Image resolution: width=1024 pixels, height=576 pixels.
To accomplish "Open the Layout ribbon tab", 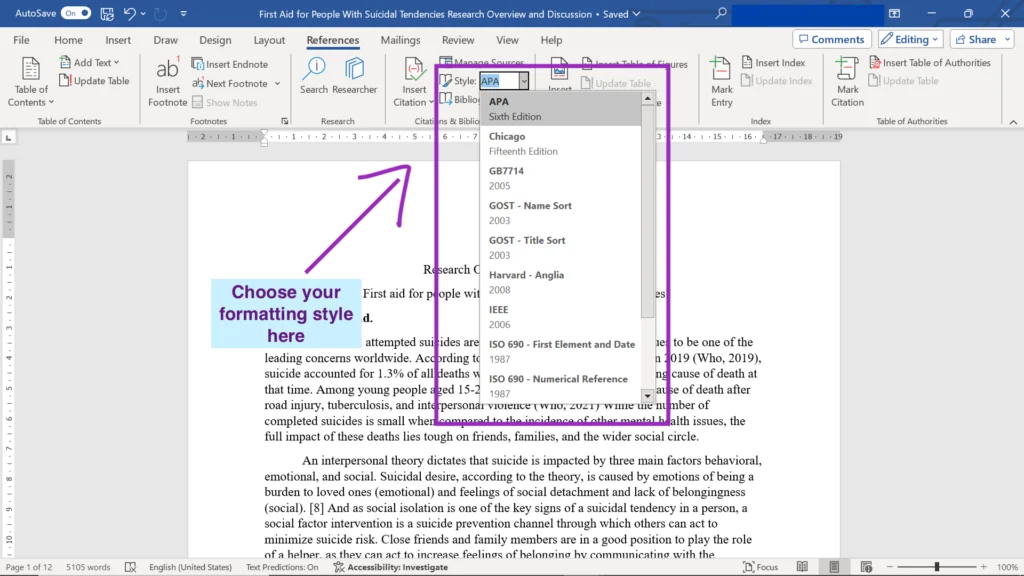I will [269, 40].
